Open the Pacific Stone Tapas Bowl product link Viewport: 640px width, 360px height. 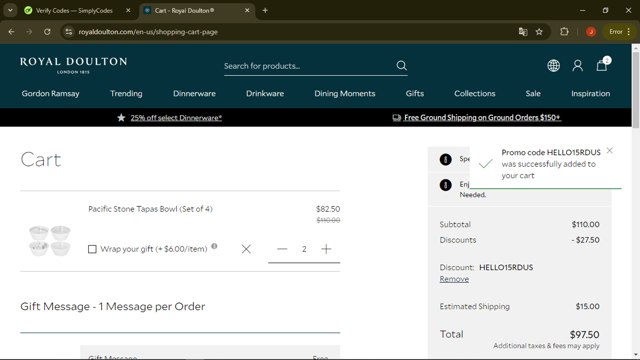click(150, 209)
